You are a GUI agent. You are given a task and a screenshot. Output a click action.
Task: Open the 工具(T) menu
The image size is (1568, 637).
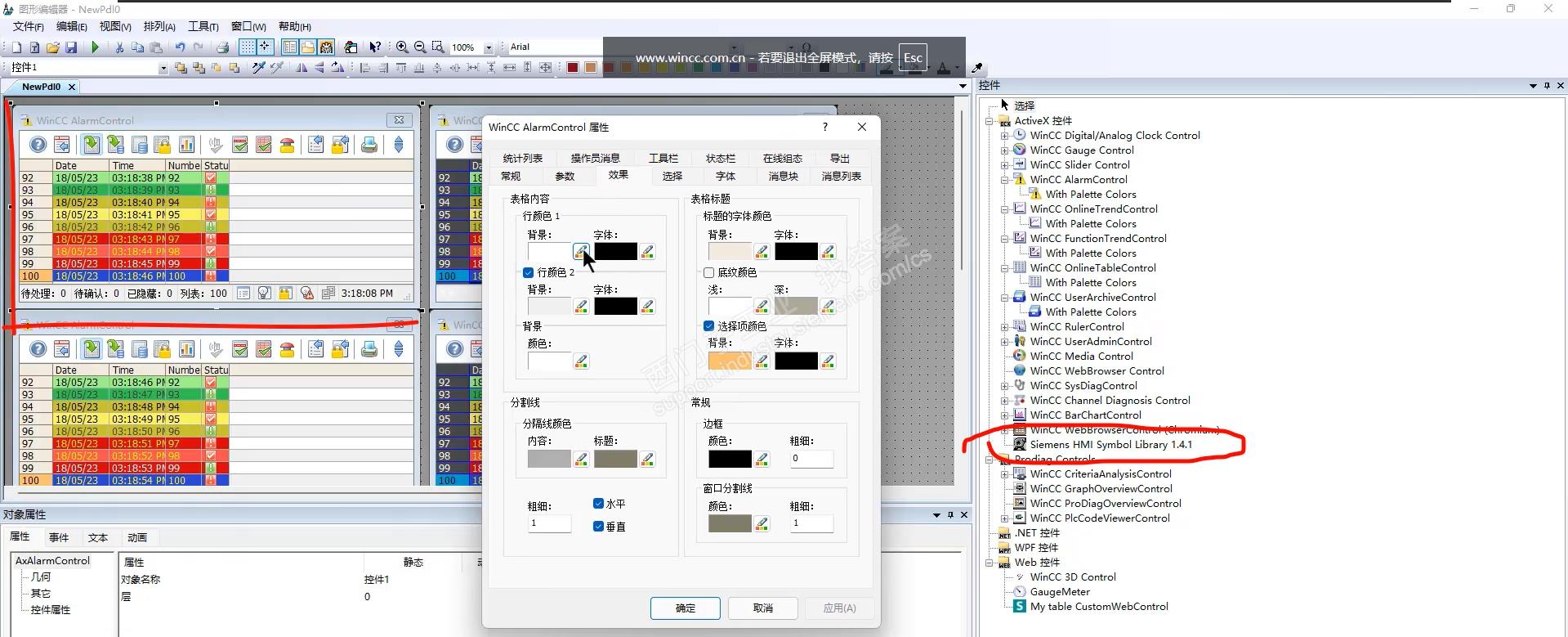click(x=203, y=26)
